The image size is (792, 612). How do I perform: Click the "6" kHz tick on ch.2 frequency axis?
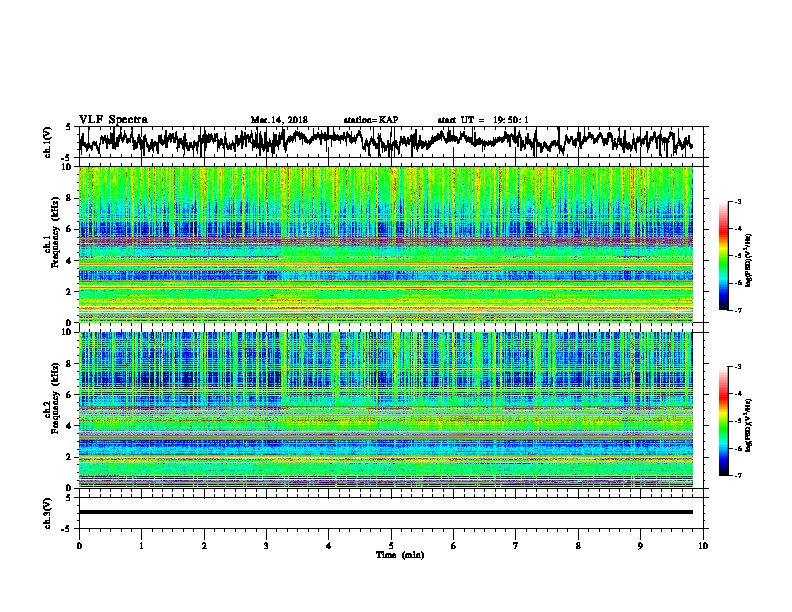point(69,395)
